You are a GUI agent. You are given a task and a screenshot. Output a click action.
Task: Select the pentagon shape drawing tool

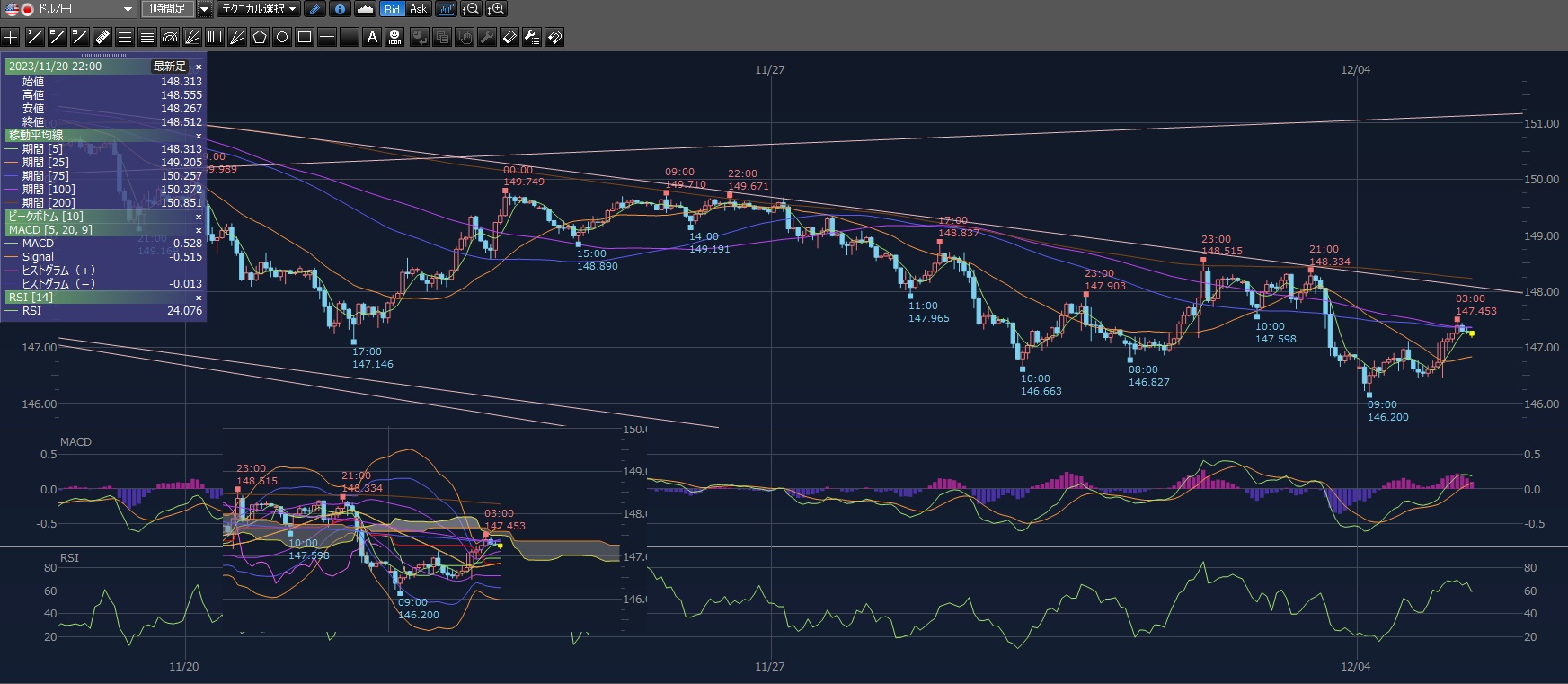pyautogui.click(x=260, y=37)
